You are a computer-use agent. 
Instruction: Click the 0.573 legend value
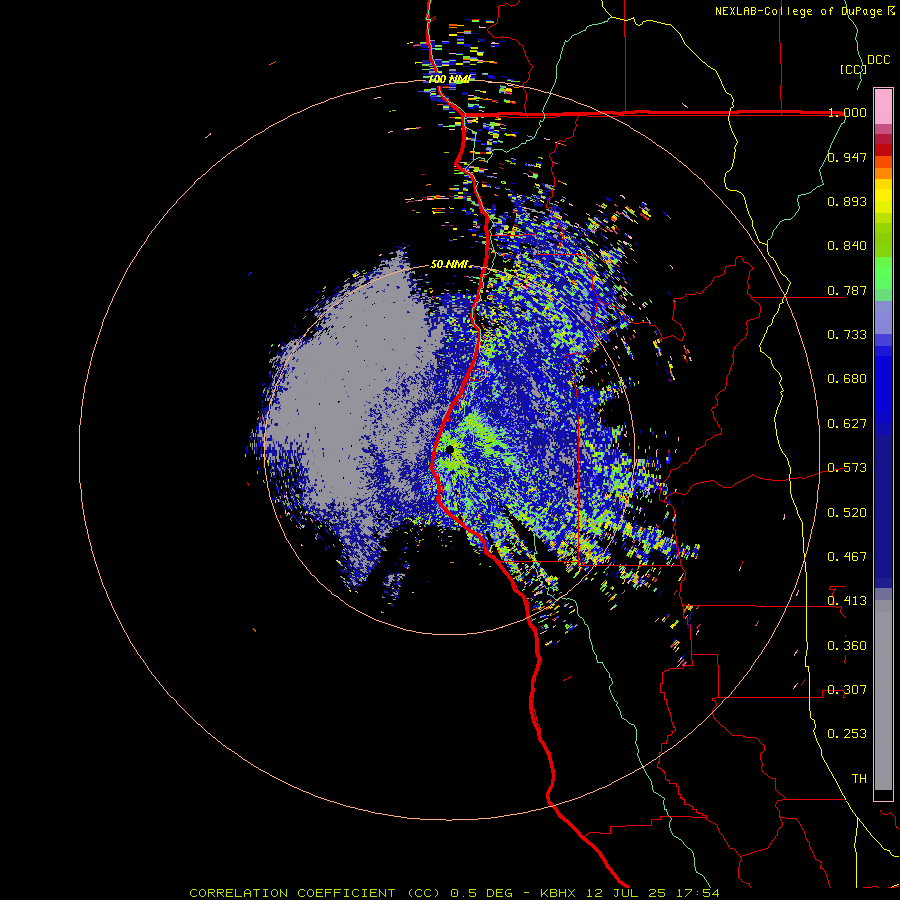click(847, 468)
